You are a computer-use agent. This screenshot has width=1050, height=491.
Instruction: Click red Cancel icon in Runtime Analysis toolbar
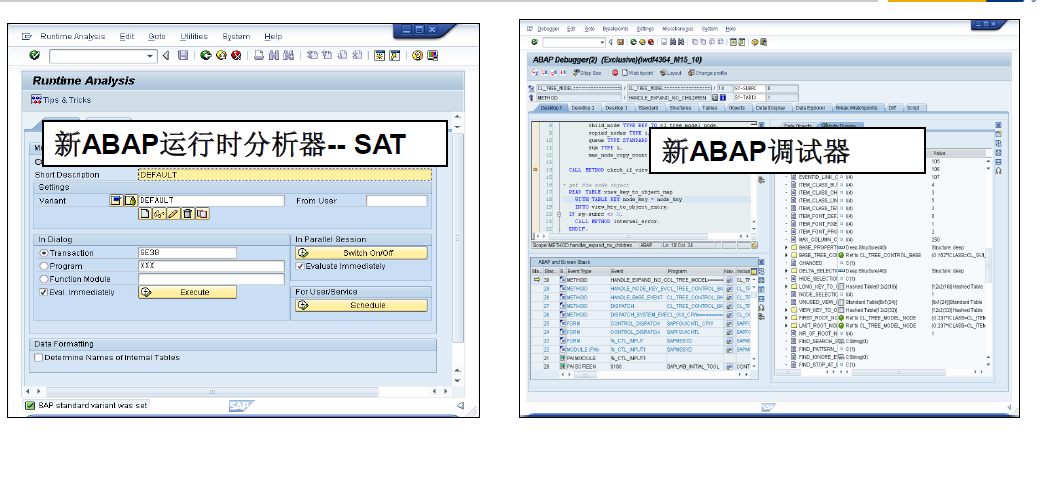tap(236, 56)
